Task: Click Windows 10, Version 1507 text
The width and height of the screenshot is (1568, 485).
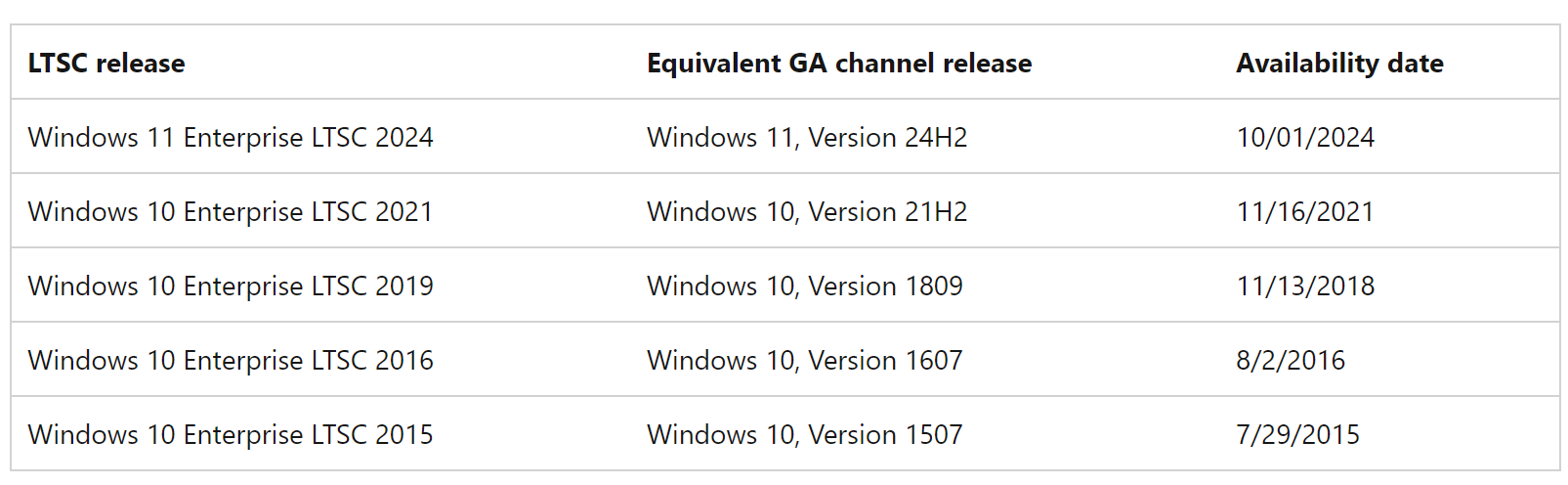Action: tap(805, 435)
